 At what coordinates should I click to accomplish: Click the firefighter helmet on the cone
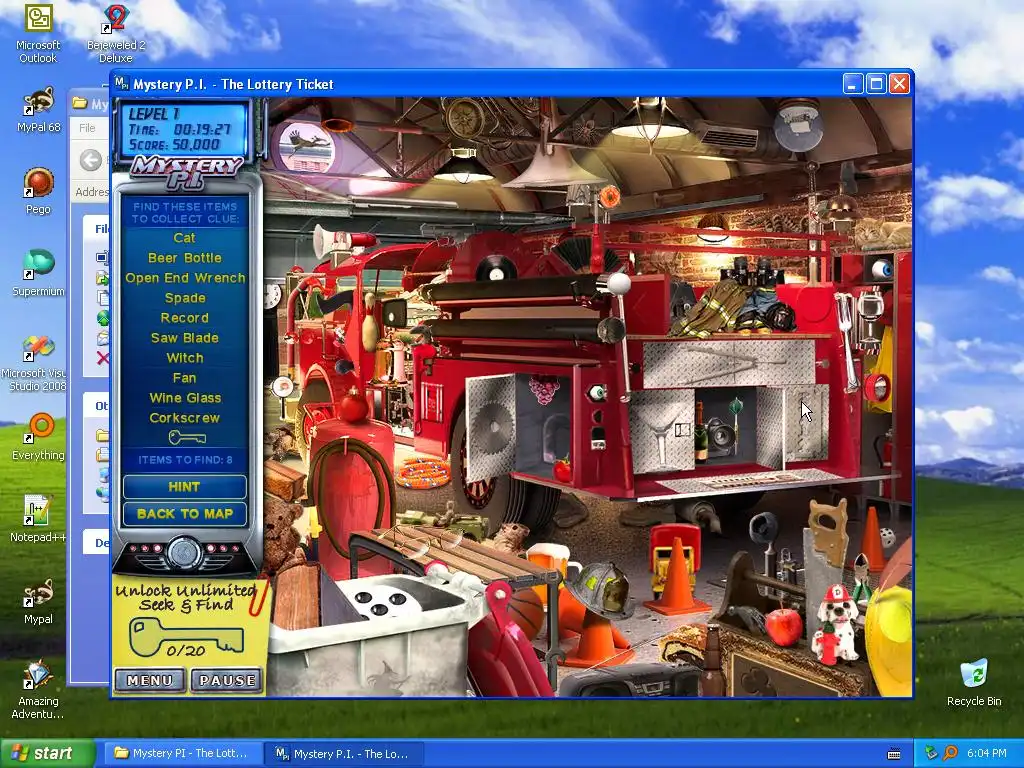pyautogui.click(x=600, y=589)
